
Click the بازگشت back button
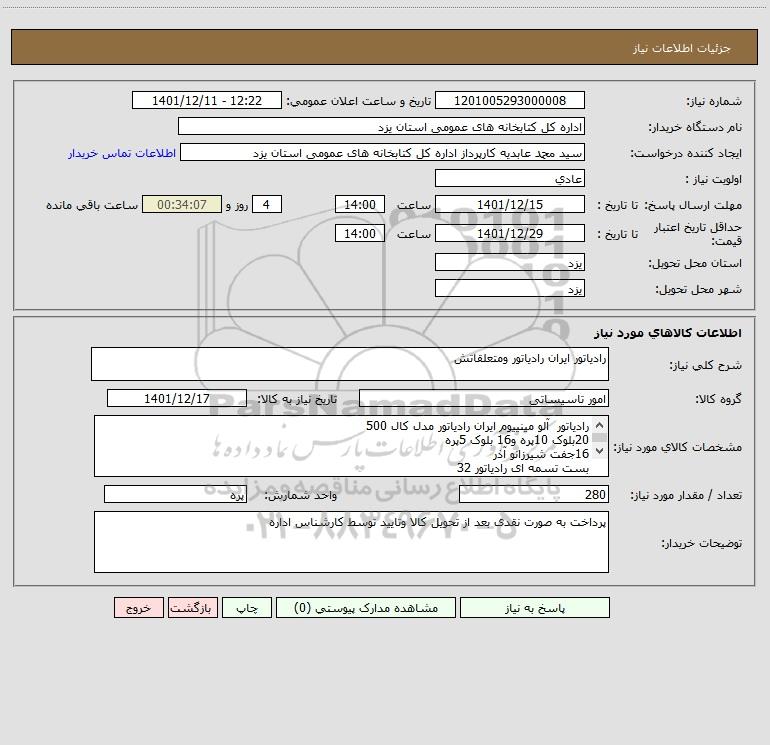point(192,607)
